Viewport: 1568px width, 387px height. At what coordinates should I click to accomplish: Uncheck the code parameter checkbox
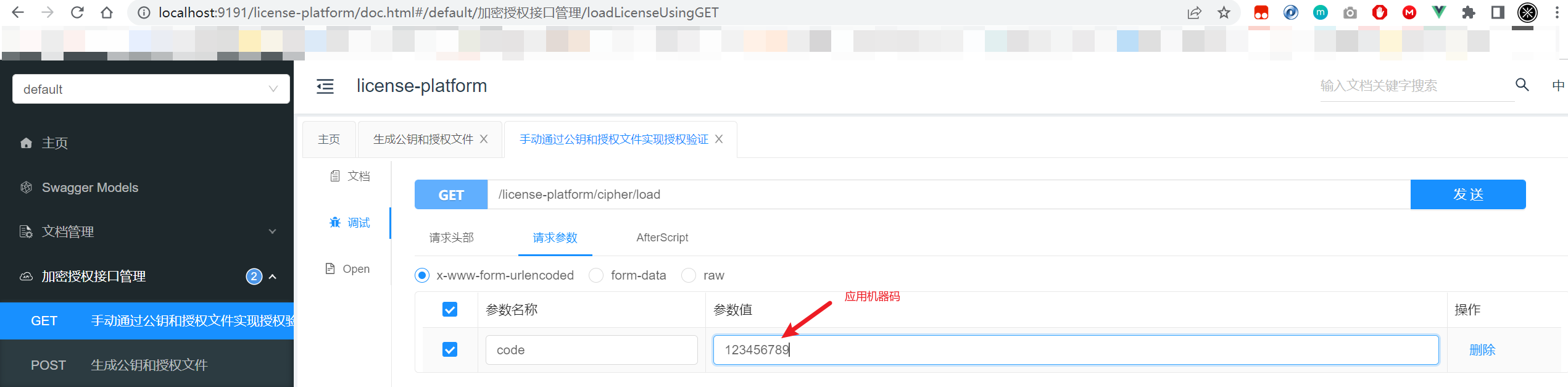pyautogui.click(x=450, y=350)
